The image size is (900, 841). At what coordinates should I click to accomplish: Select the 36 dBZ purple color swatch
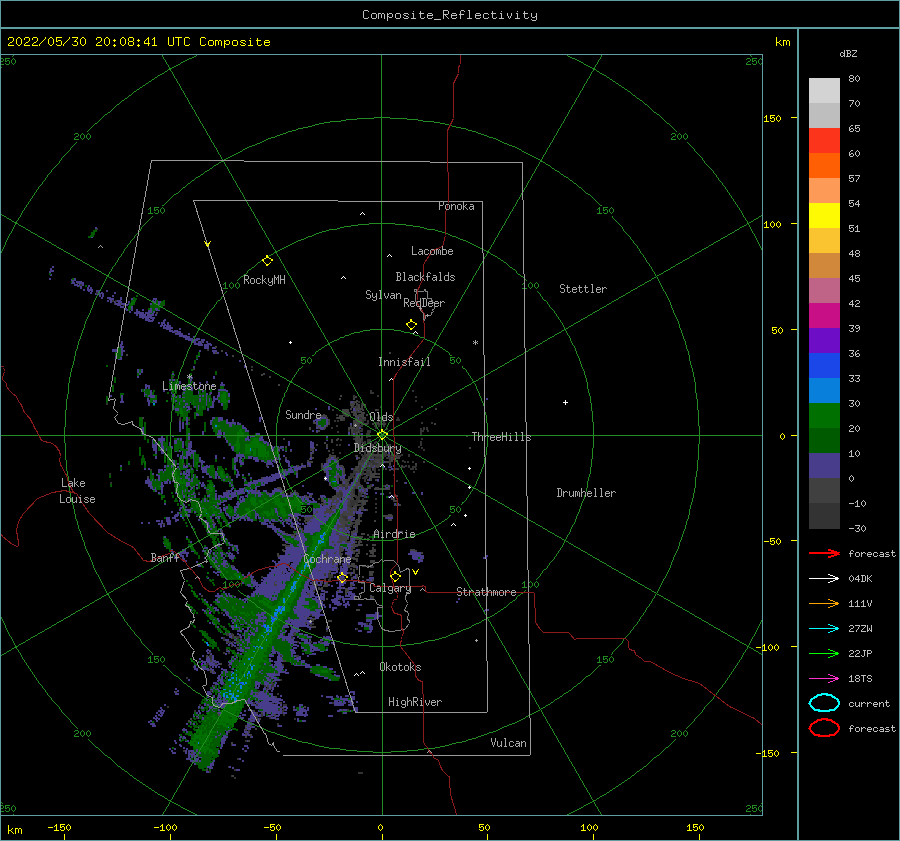824,340
